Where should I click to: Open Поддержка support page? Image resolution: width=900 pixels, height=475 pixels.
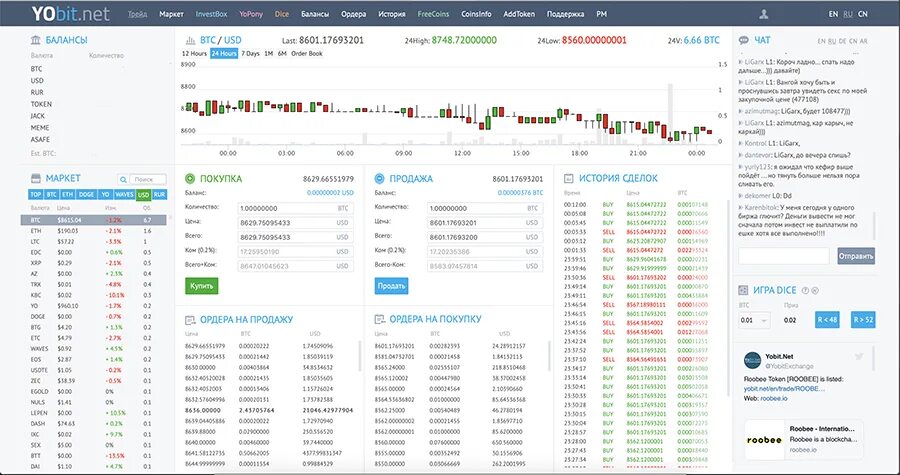click(x=565, y=14)
